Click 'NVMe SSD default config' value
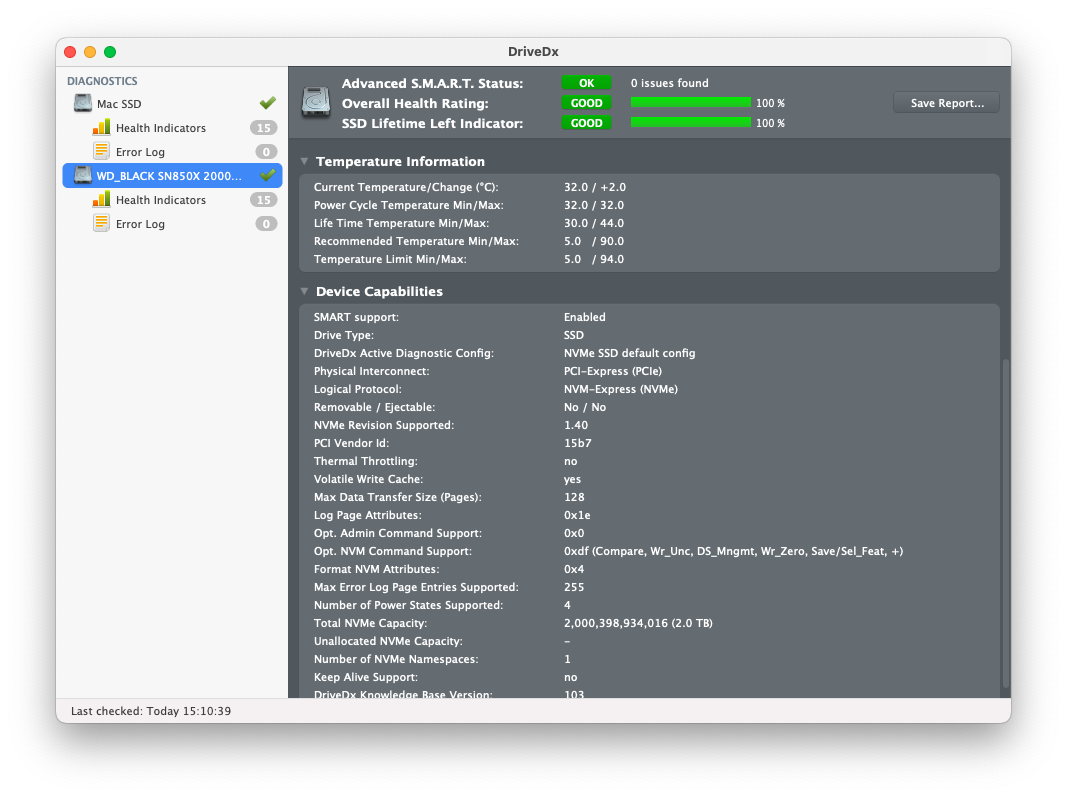Screen dimensions: 1067x797 pos(629,353)
